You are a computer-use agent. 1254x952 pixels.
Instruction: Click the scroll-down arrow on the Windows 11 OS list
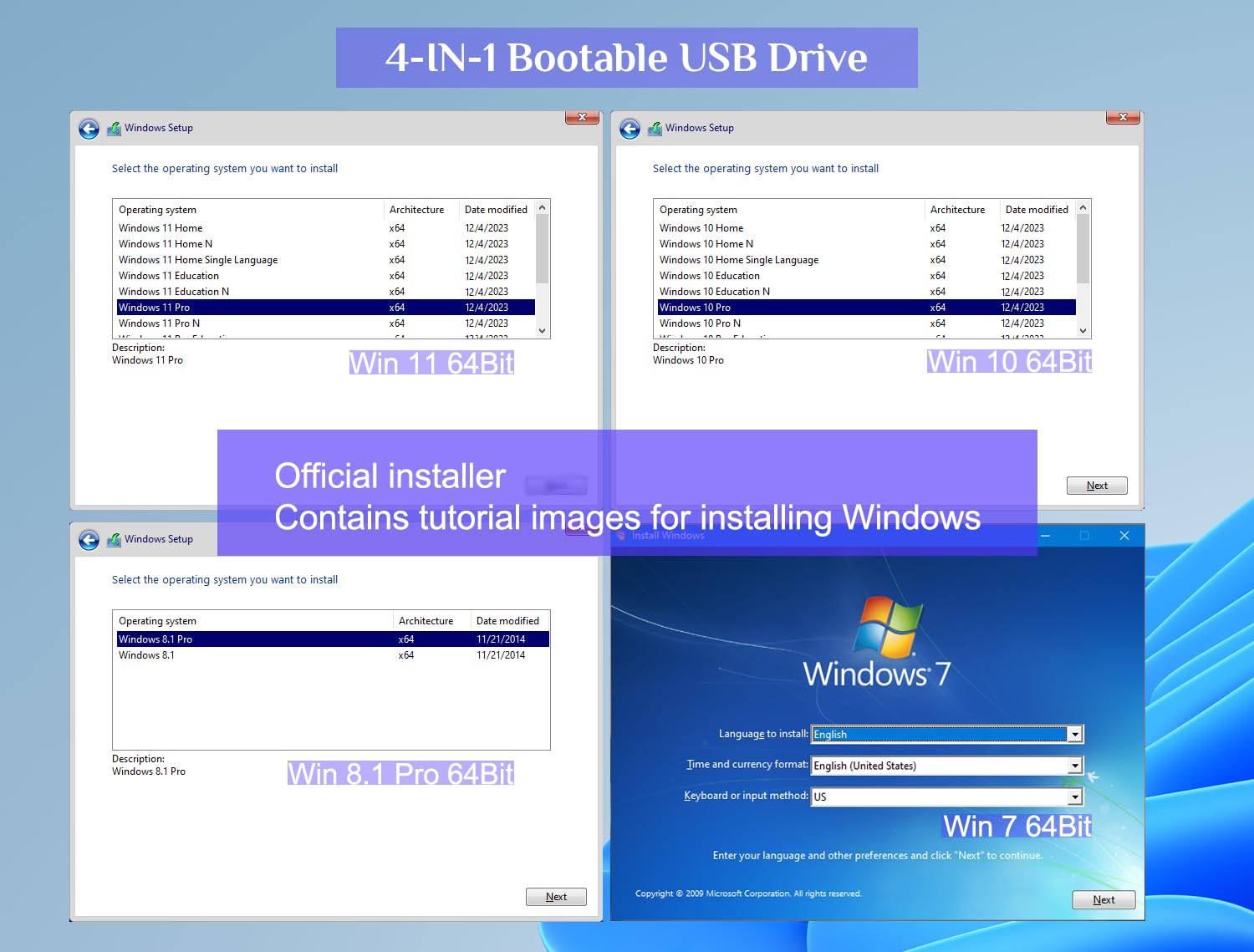click(542, 330)
